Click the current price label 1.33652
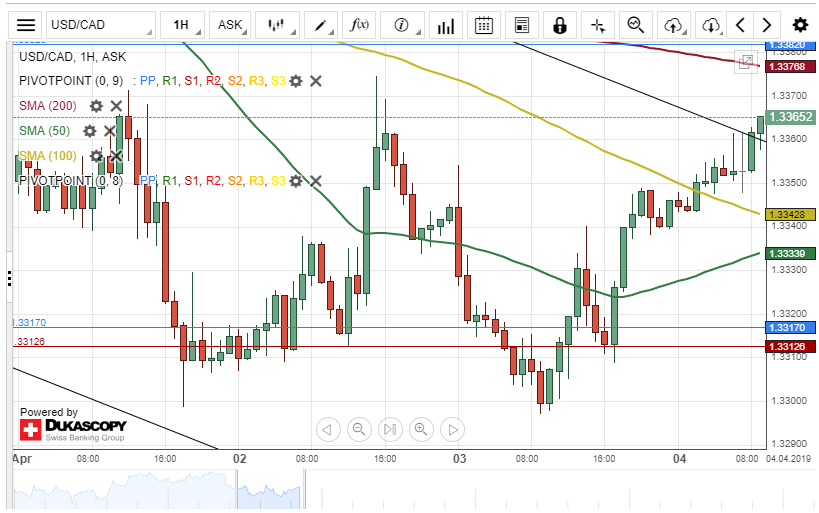 tap(791, 117)
